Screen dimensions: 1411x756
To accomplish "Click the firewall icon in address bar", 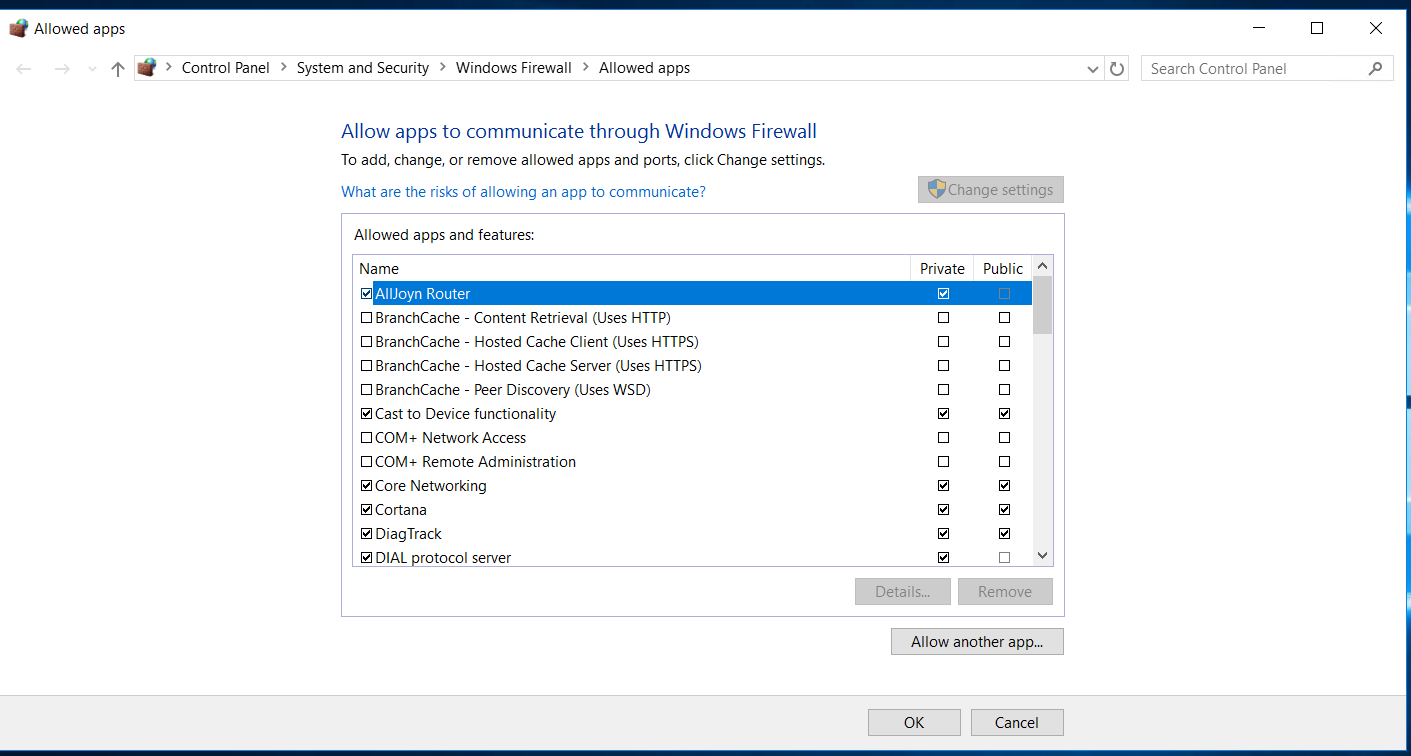I will [147, 68].
